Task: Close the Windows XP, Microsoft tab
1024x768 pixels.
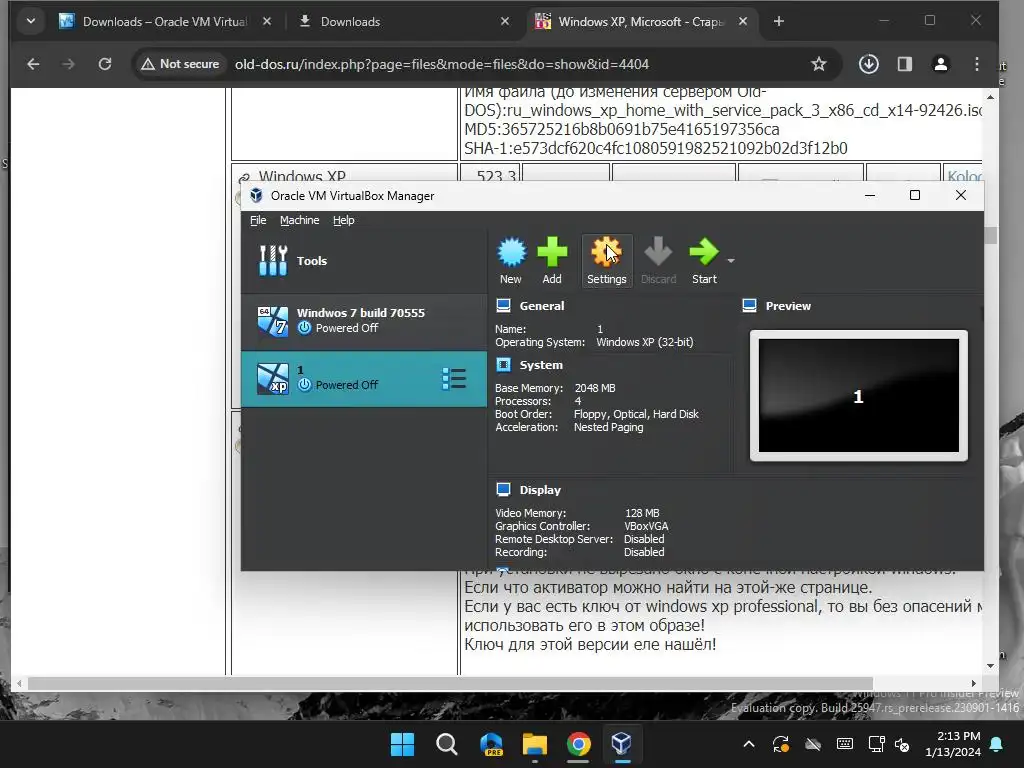Action: click(x=743, y=22)
